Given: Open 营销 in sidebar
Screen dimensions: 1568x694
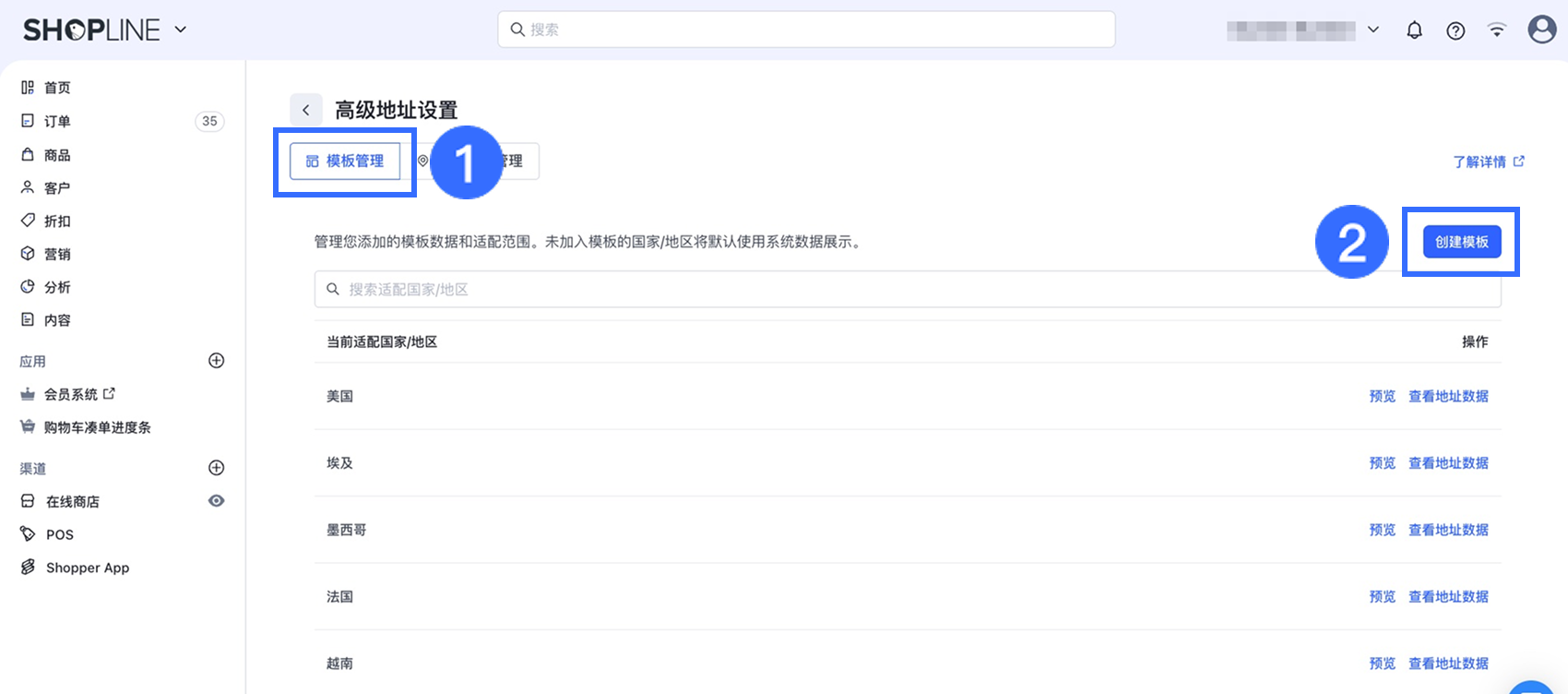Looking at the screenshot, I should 57,254.
